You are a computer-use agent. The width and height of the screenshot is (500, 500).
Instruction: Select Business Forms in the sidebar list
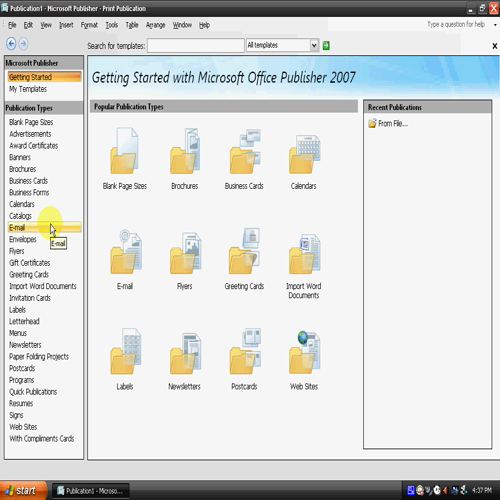pyautogui.click(x=29, y=192)
